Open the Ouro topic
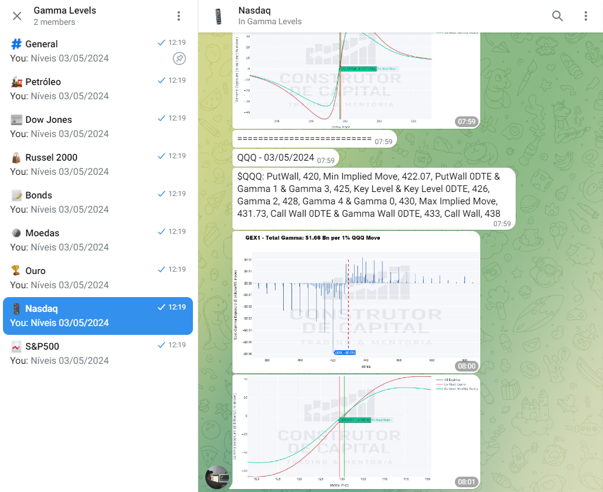The height and width of the screenshot is (492, 603). 98,277
